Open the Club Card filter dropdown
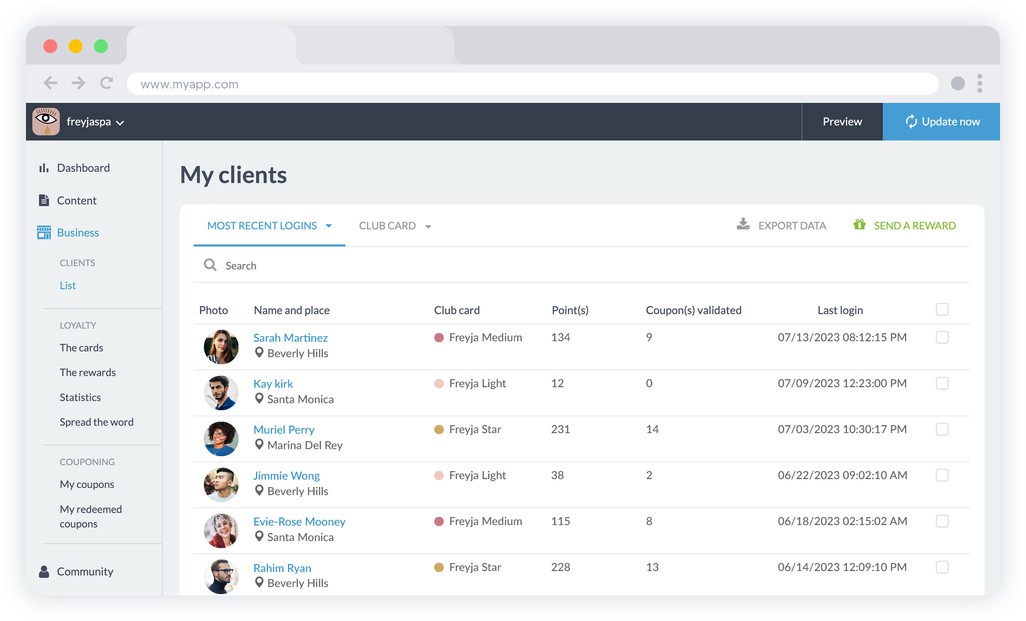Screen dimensions: 1026x621 tap(395, 226)
